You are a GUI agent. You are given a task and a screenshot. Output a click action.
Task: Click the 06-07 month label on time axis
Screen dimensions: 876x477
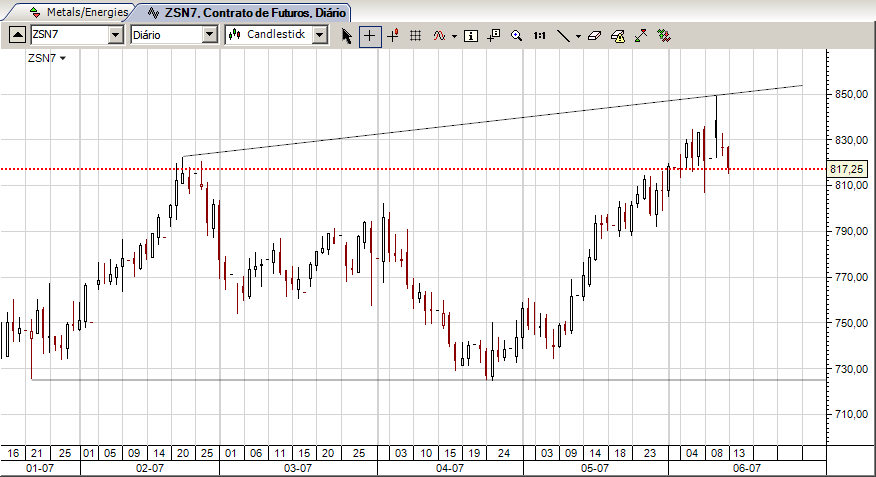747,468
